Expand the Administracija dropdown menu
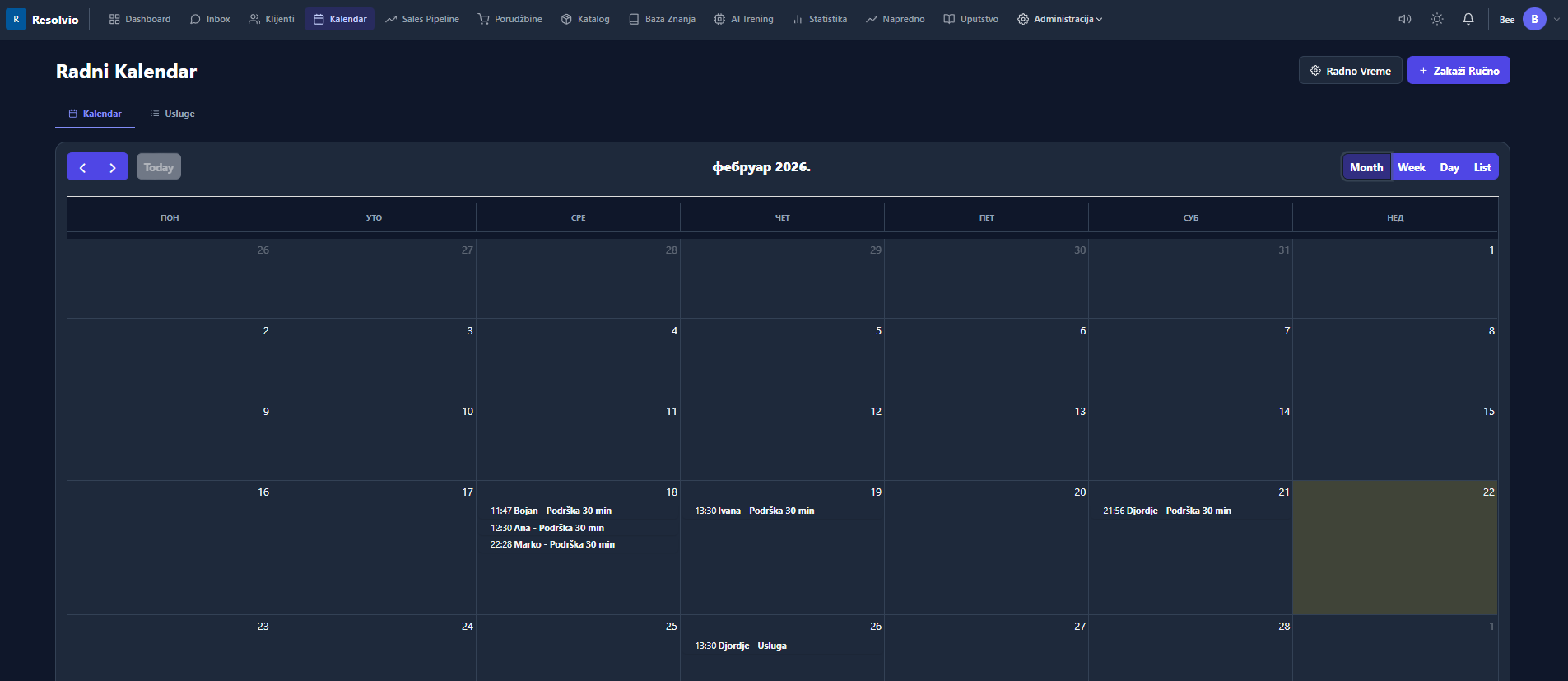Image resolution: width=1568 pixels, height=681 pixels. point(1059,19)
